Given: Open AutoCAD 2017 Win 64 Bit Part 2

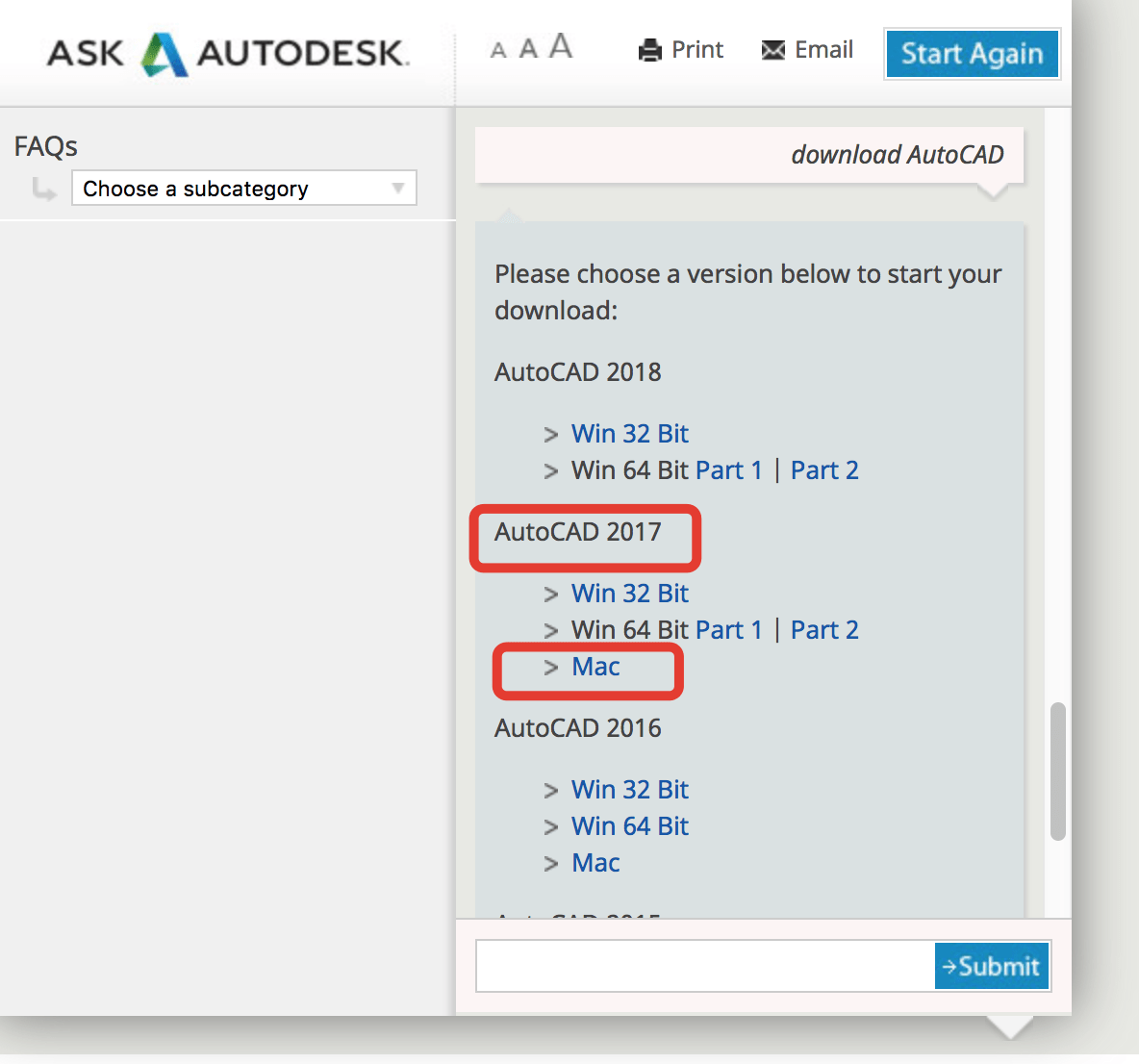Looking at the screenshot, I should click(824, 630).
